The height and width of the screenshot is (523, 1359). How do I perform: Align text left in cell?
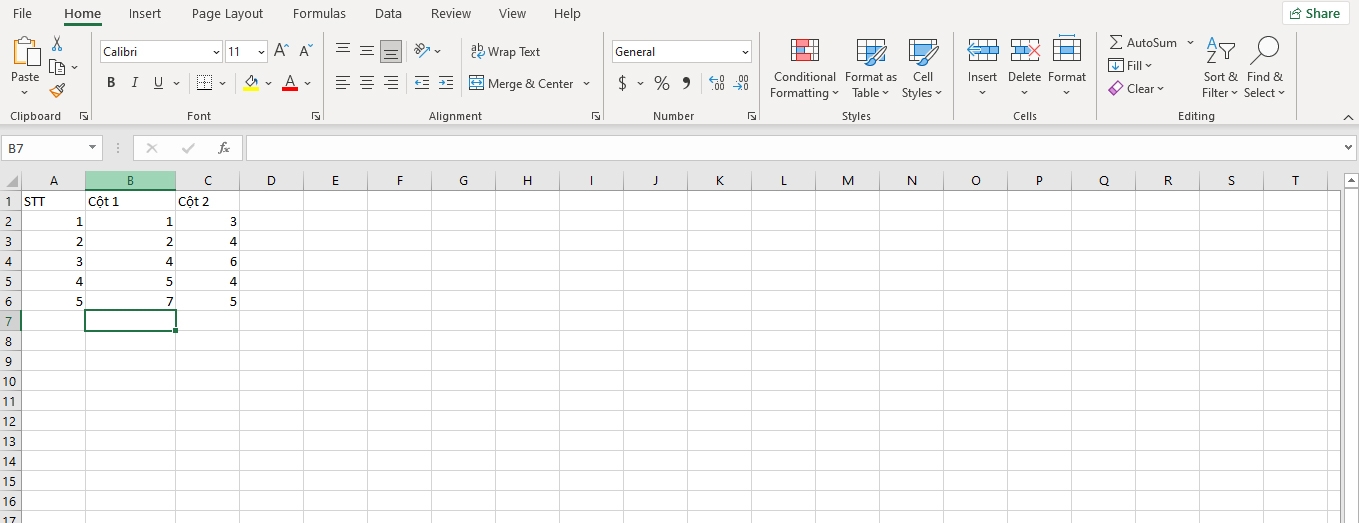click(x=343, y=83)
